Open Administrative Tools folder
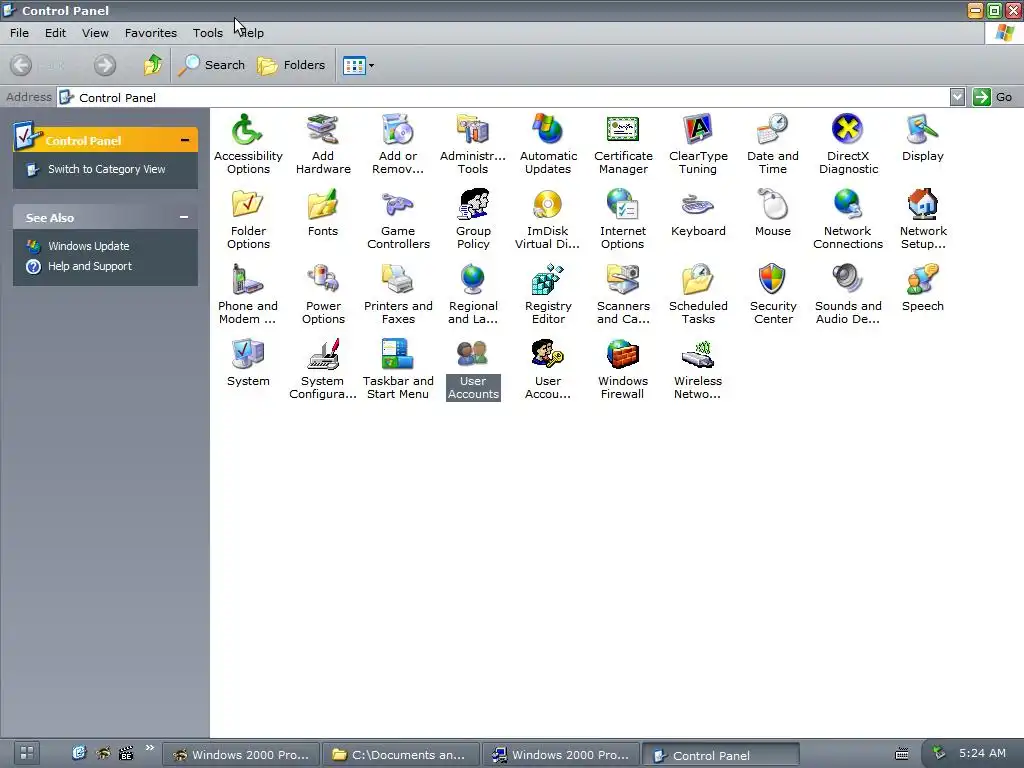The width and height of the screenshot is (1024, 768). [x=473, y=144]
